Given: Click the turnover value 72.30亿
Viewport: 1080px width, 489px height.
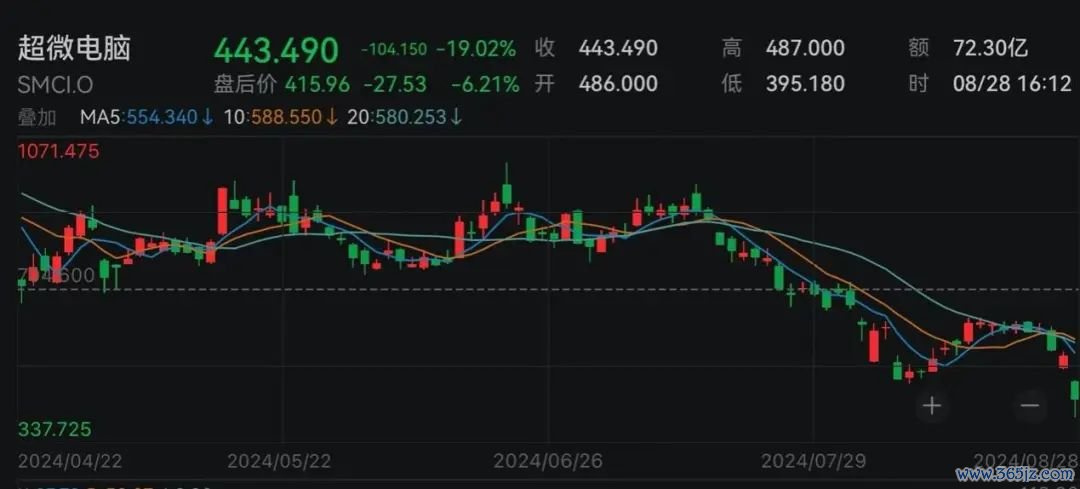Looking at the screenshot, I should pos(990,48).
